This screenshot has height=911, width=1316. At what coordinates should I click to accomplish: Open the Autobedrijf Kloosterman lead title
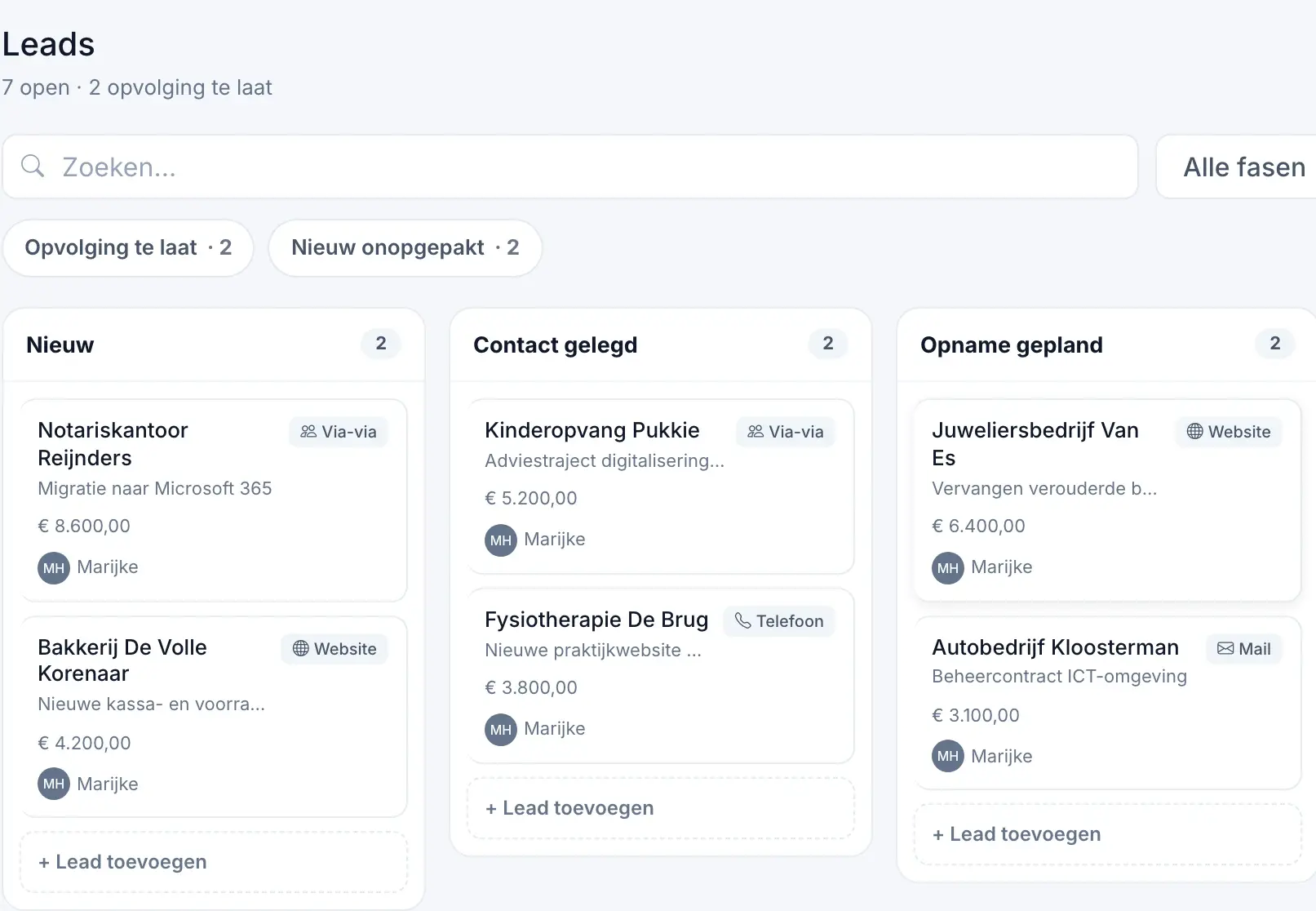[1056, 647]
